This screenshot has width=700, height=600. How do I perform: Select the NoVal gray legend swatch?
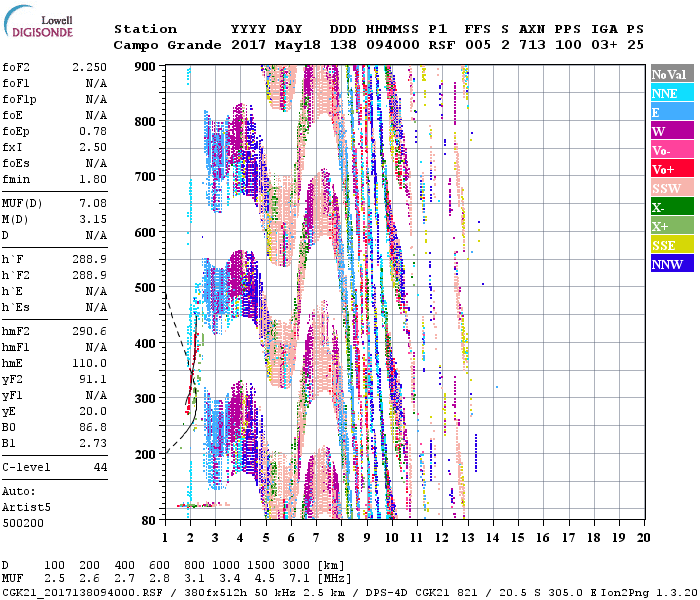coord(671,74)
